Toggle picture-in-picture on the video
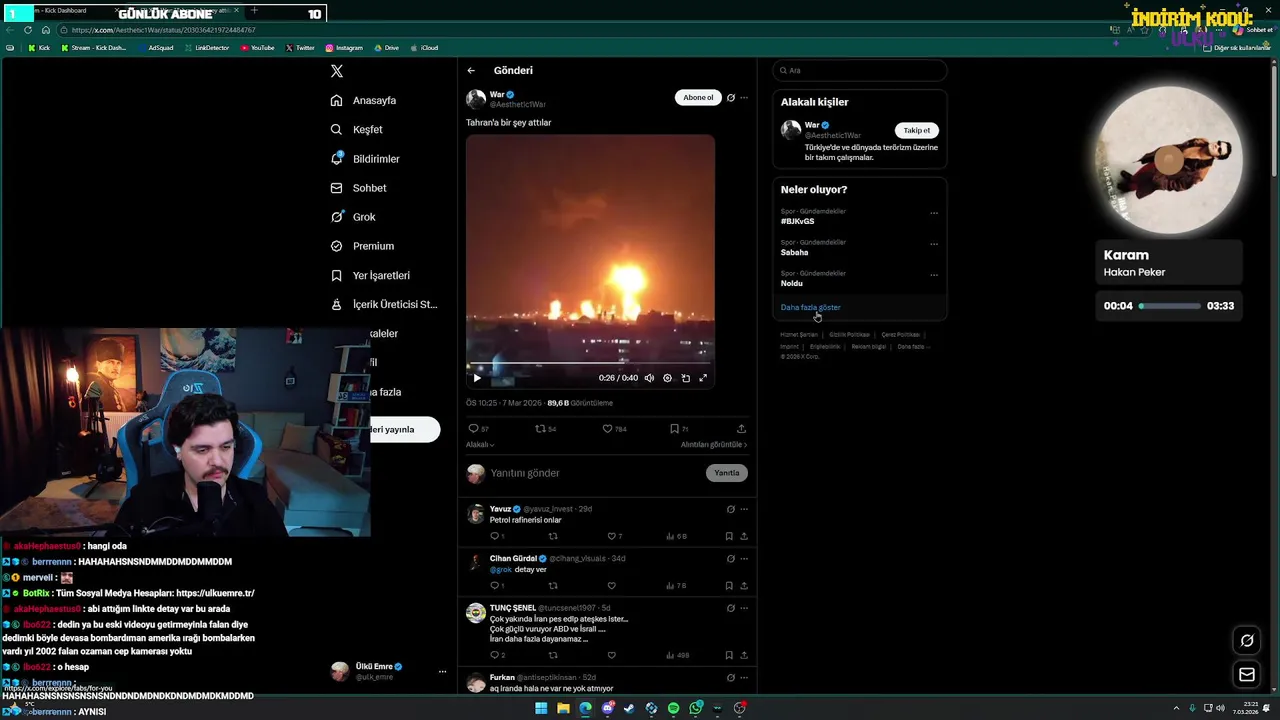This screenshot has width=1280, height=720. point(685,378)
